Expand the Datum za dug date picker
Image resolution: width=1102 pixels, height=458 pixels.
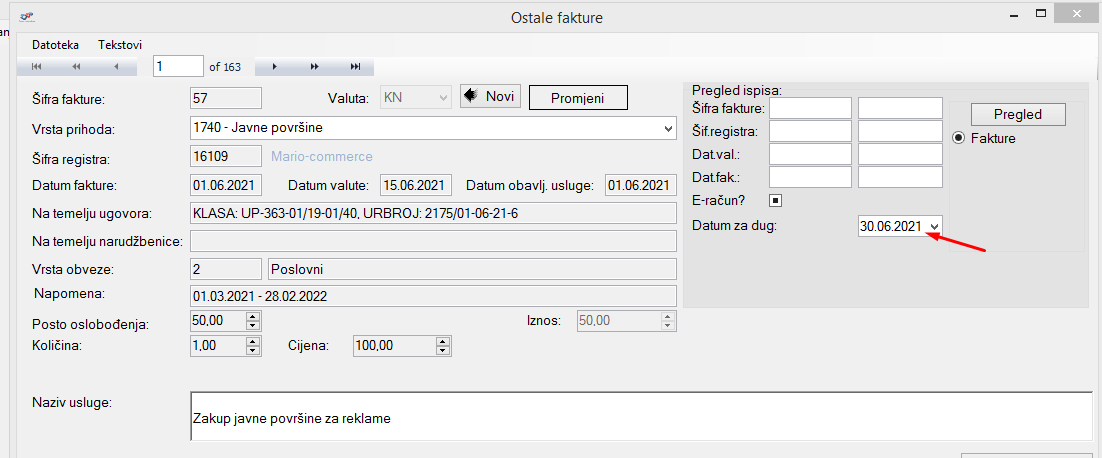[x=934, y=227]
